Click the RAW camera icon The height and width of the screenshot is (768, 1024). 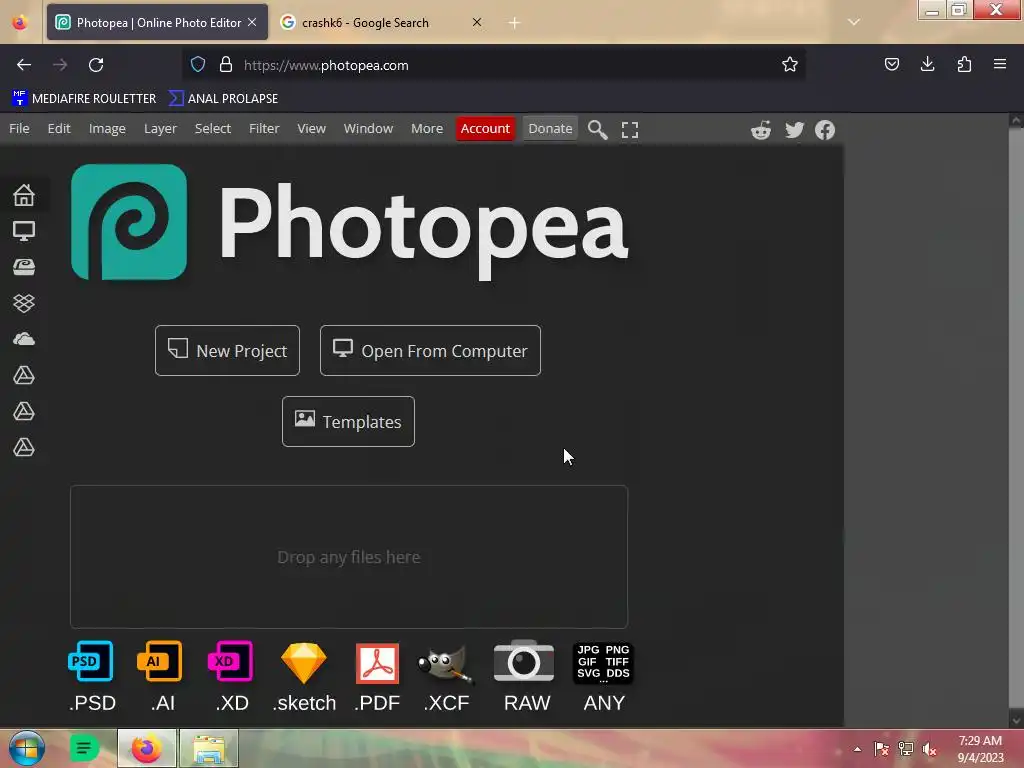pyautogui.click(x=524, y=661)
